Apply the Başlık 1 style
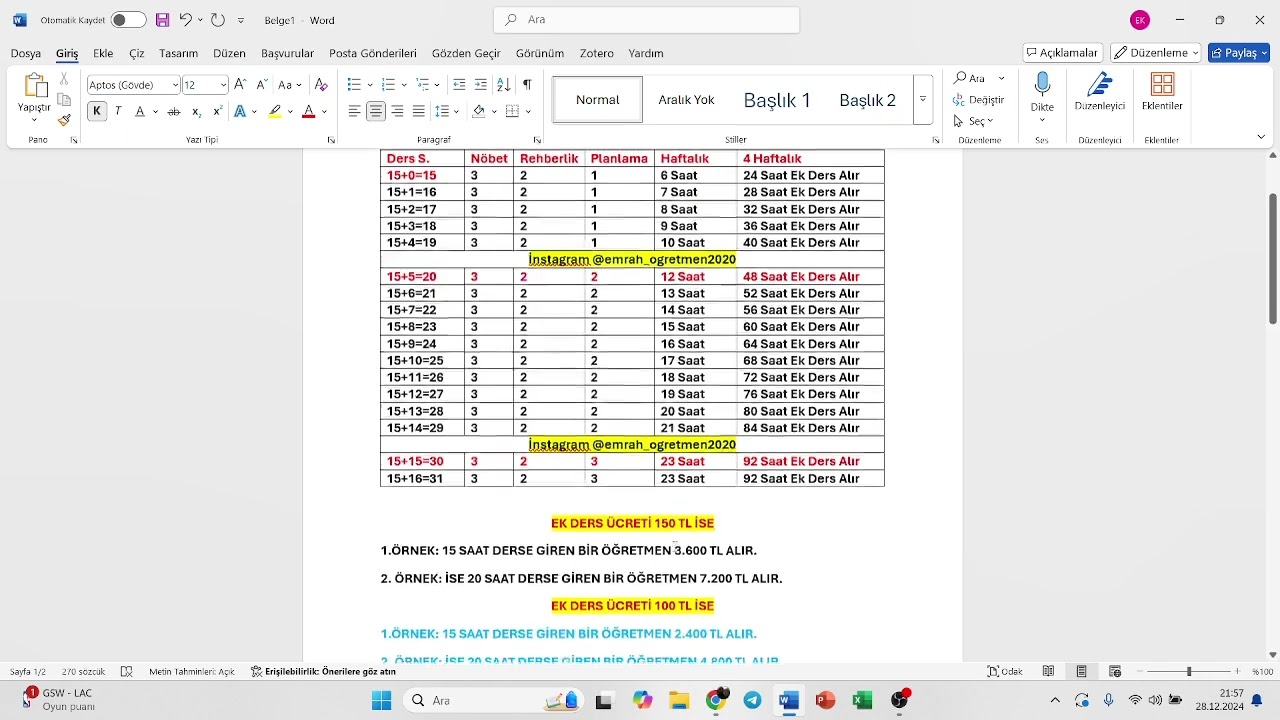The image size is (1280, 720). pyautogui.click(x=777, y=100)
